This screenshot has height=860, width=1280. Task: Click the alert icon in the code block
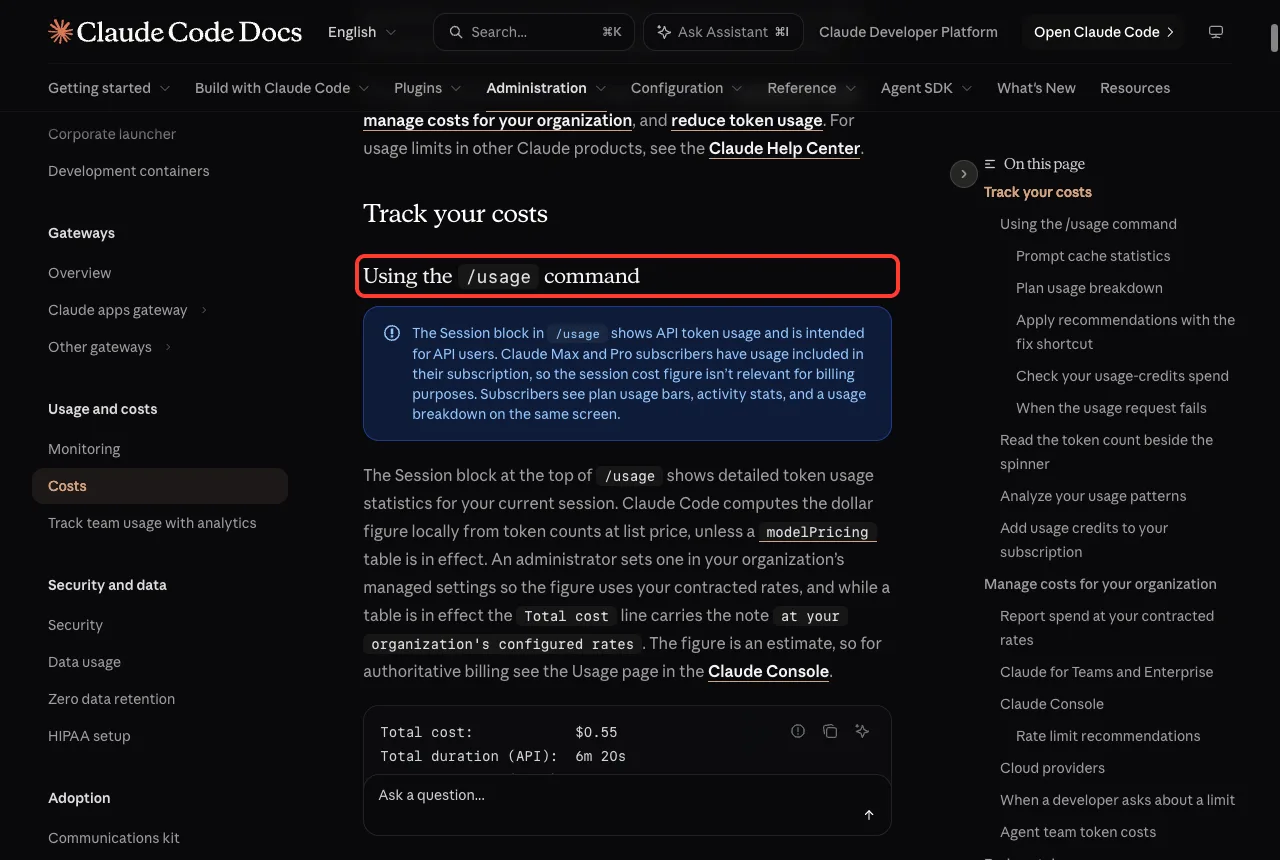point(798,731)
